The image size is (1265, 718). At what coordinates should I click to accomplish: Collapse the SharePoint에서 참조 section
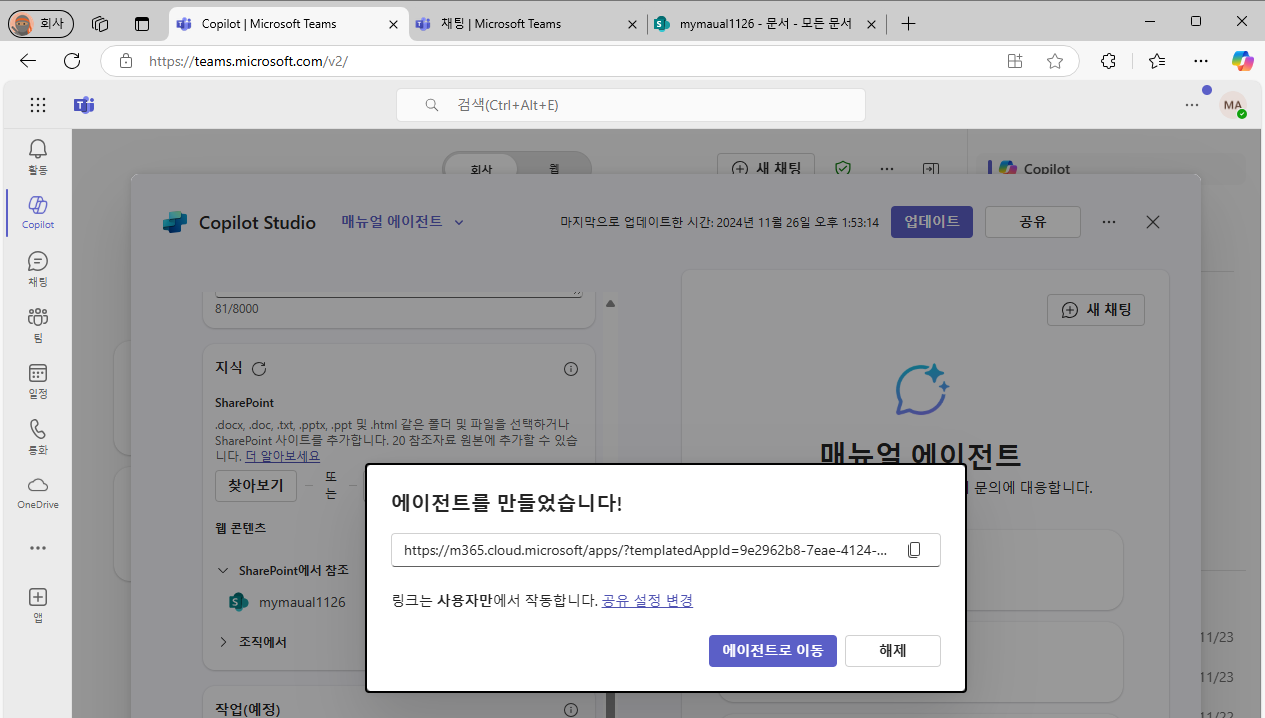pyautogui.click(x=223, y=570)
